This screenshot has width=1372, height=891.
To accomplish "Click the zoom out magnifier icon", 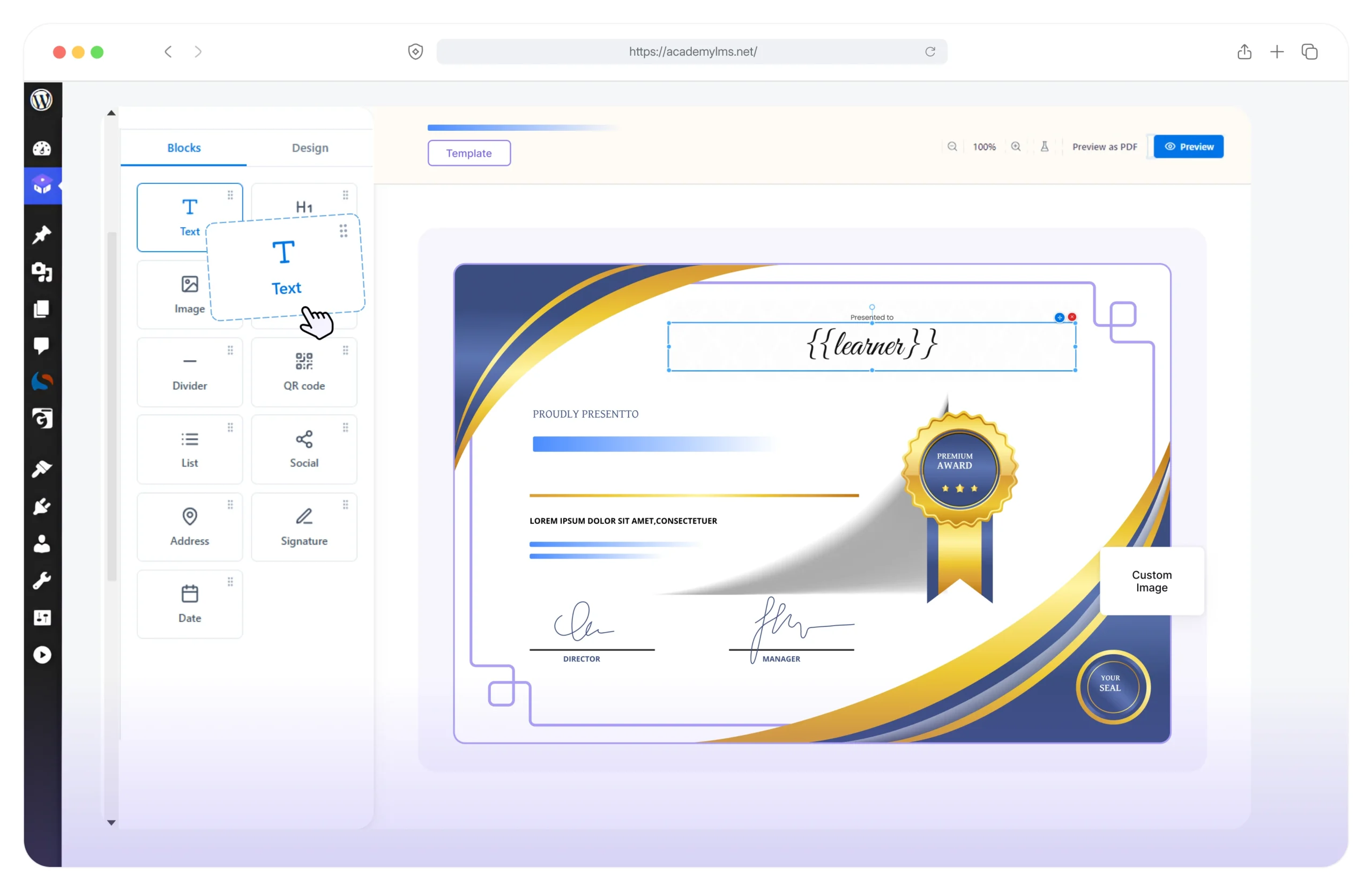I will click(x=952, y=146).
